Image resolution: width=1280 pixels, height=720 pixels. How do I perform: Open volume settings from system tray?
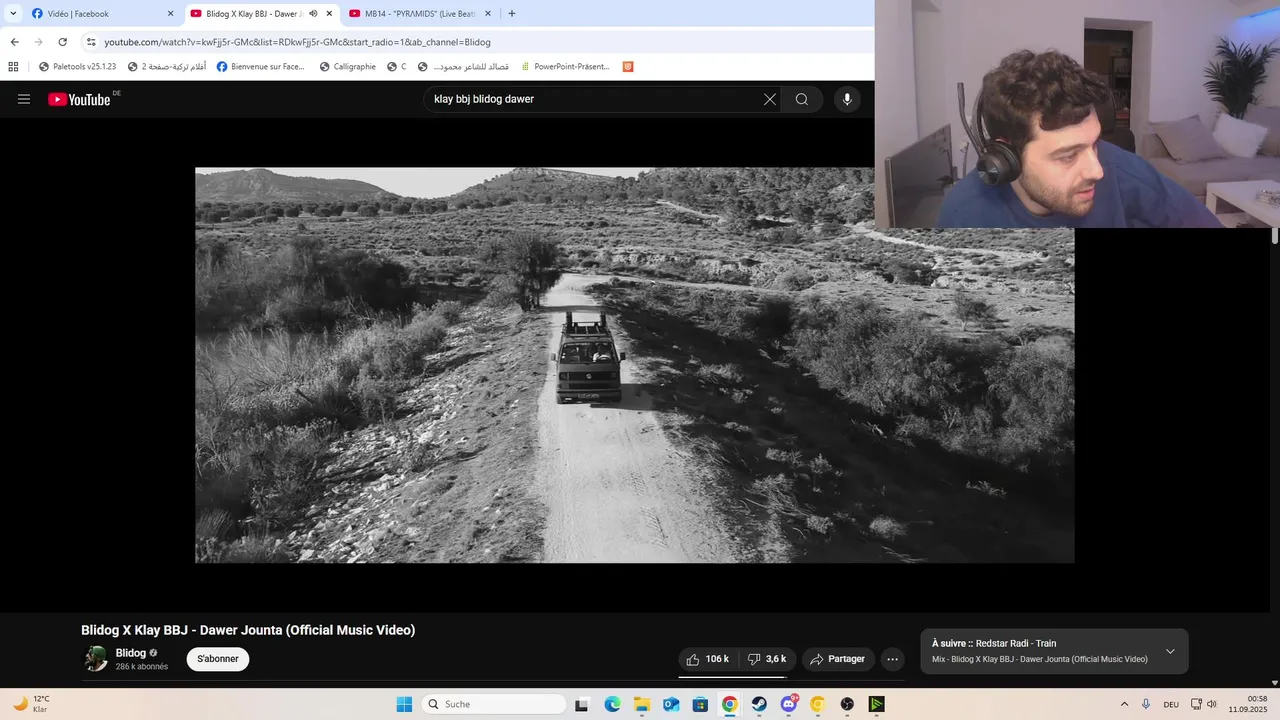click(1212, 704)
